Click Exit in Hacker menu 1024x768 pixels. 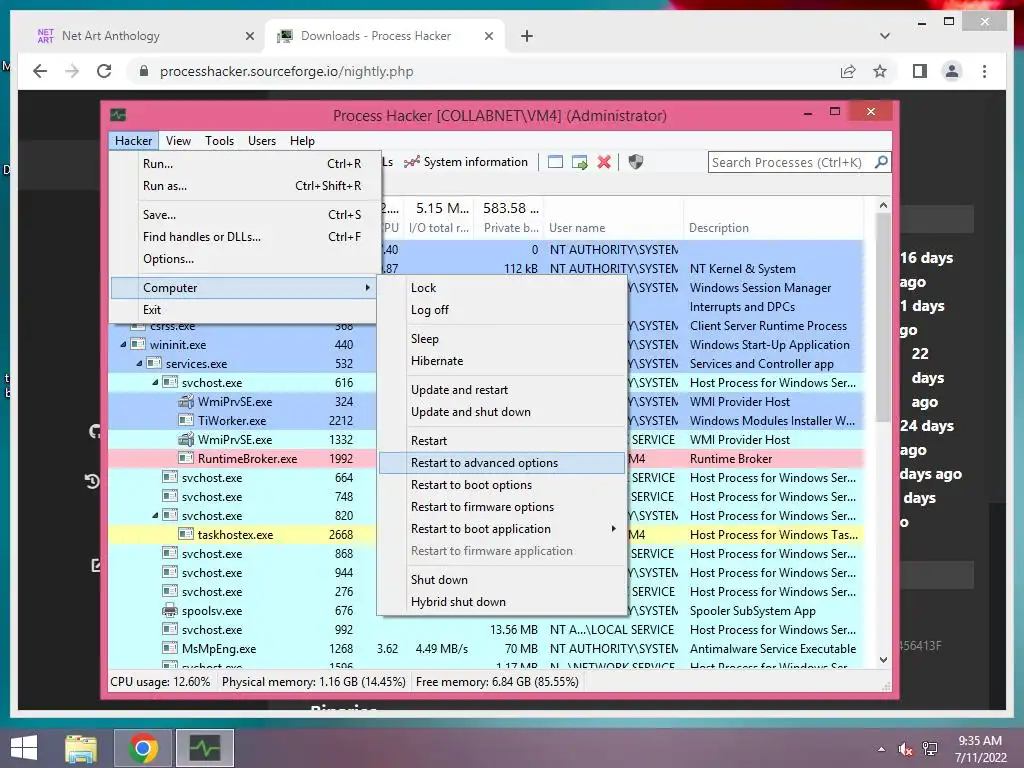pyautogui.click(x=244, y=310)
